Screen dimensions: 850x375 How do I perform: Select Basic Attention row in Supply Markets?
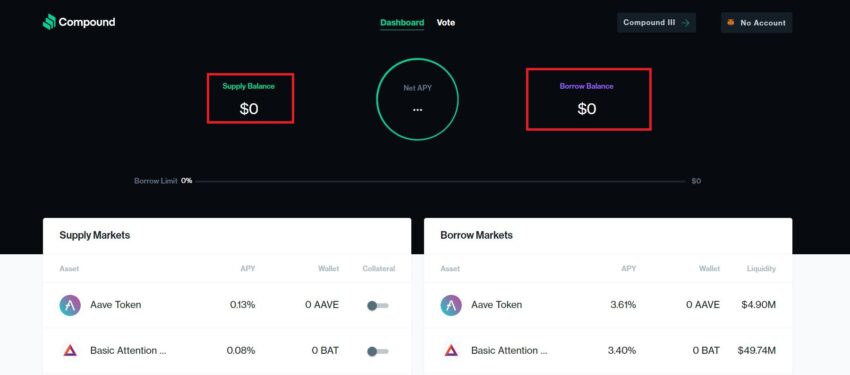click(227, 351)
